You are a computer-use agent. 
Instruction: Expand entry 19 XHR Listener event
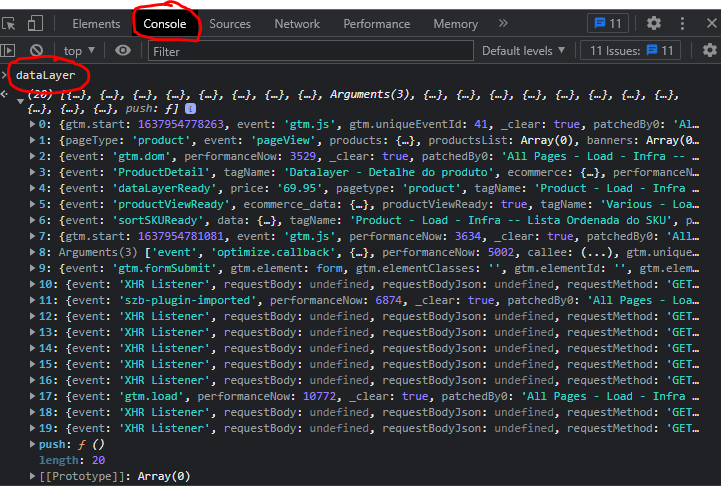click(x=32, y=428)
